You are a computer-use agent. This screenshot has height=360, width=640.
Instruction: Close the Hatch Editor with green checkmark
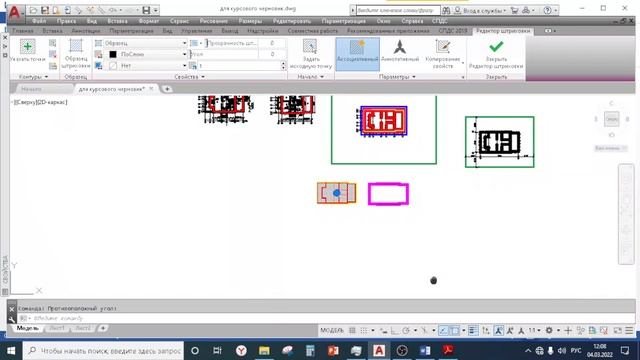pos(496,54)
